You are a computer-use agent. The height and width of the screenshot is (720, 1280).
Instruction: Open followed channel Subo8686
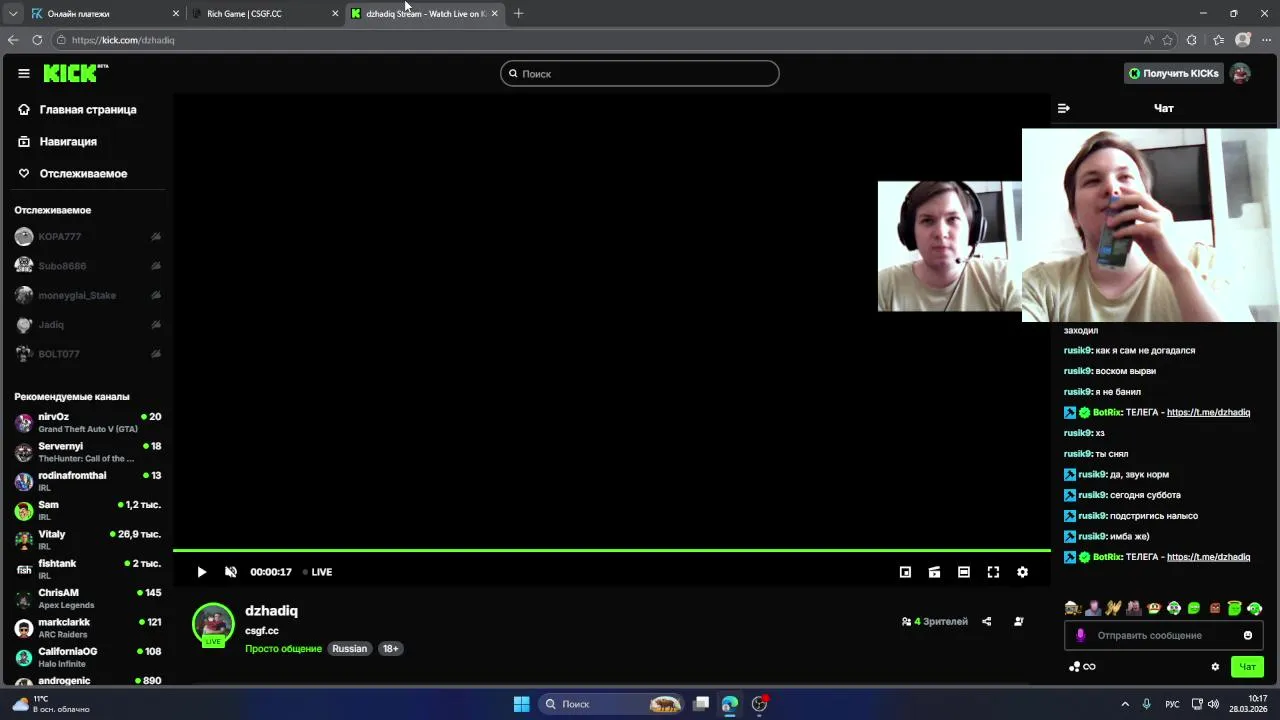pyautogui.click(x=88, y=266)
